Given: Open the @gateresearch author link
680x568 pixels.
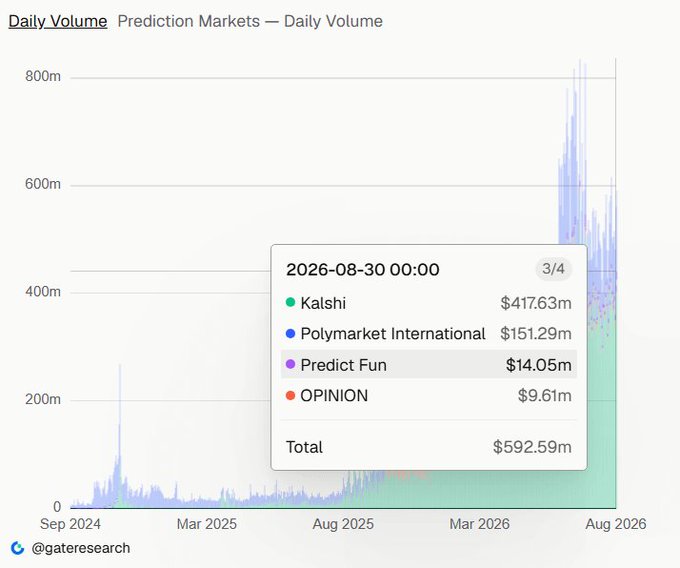Looking at the screenshot, I should pos(81,548).
